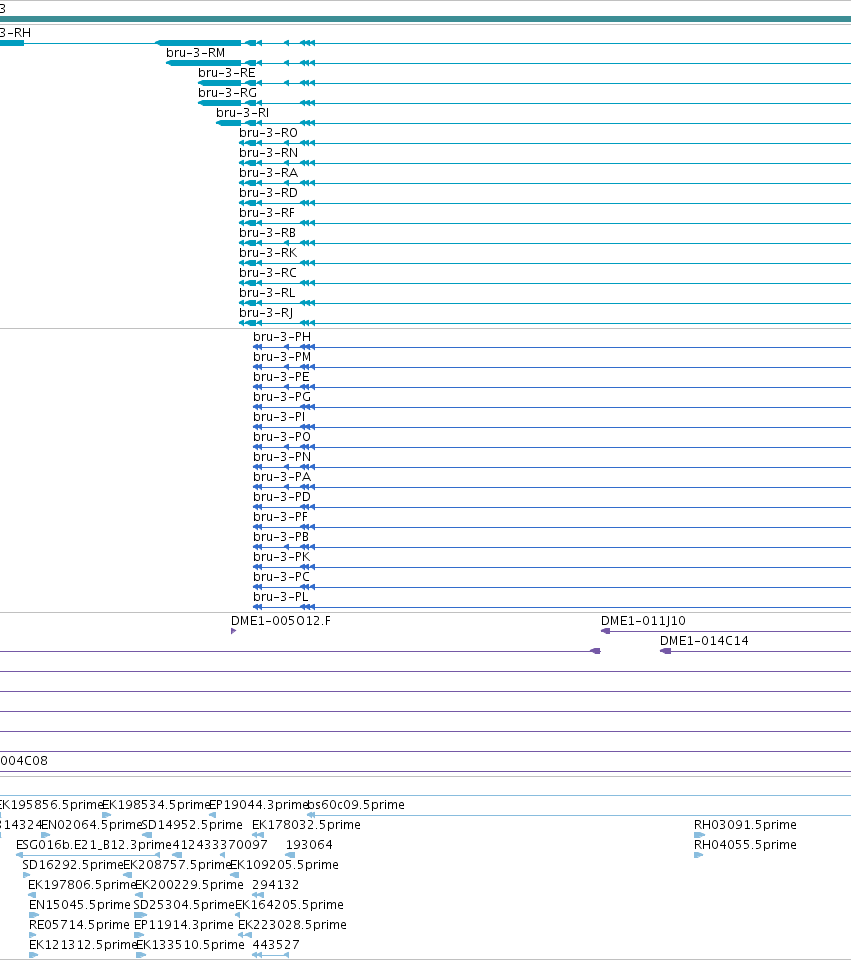Select the bru-3-RE transcript label

(227, 73)
